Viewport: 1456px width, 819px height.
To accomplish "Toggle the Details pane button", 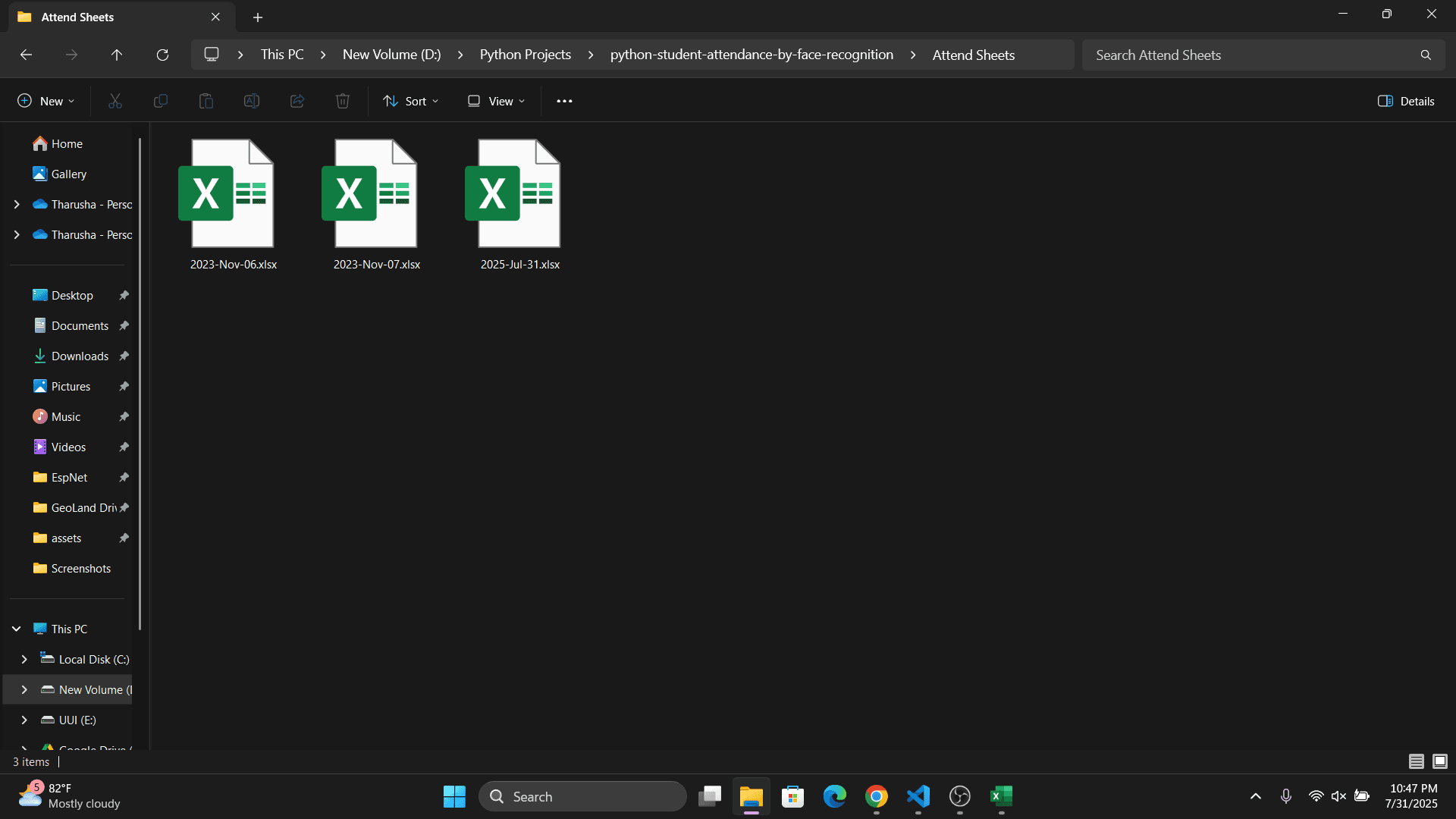I will pos(1406,101).
